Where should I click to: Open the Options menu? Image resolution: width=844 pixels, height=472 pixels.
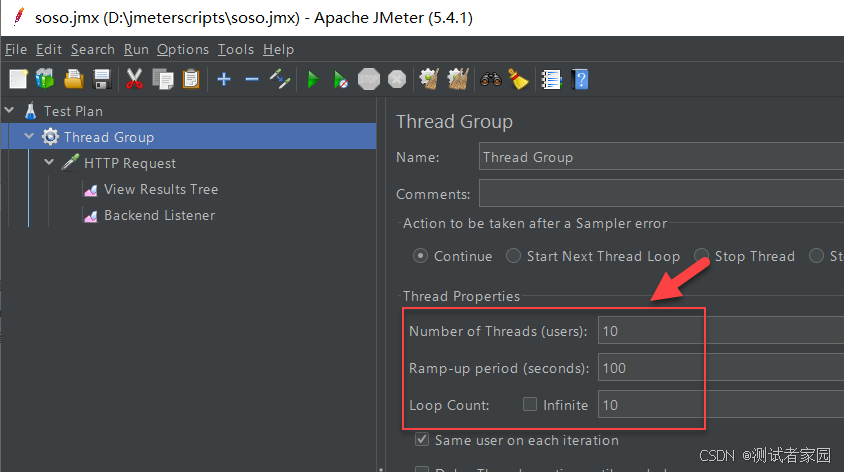coord(182,50)
